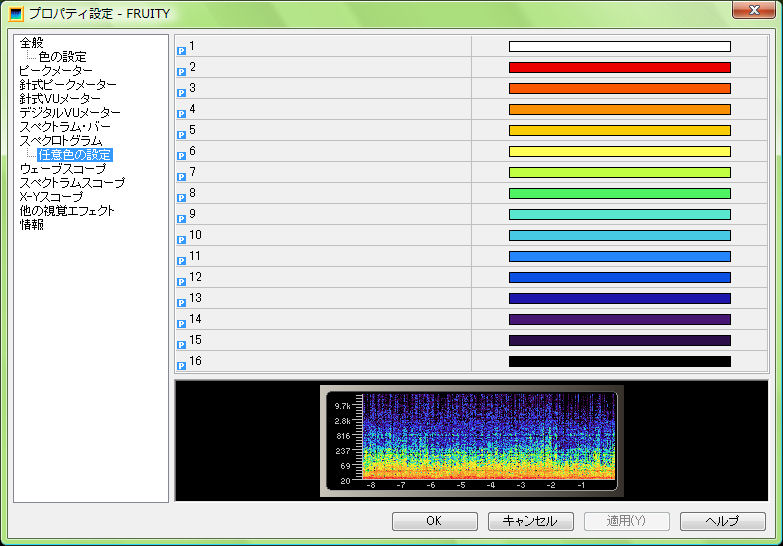Open the デジタルVUメーター settings page
This screenshot has width=783, height=546.
pyautogui.click(x=70, y=112)
